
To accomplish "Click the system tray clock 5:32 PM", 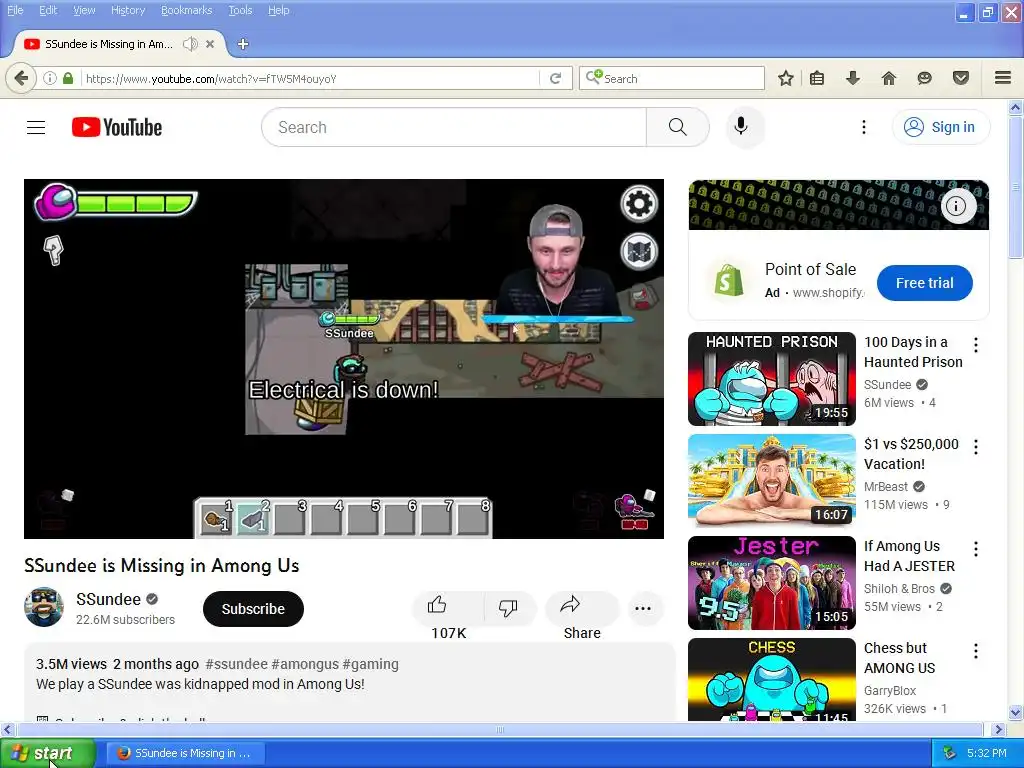I will [986, 753].
